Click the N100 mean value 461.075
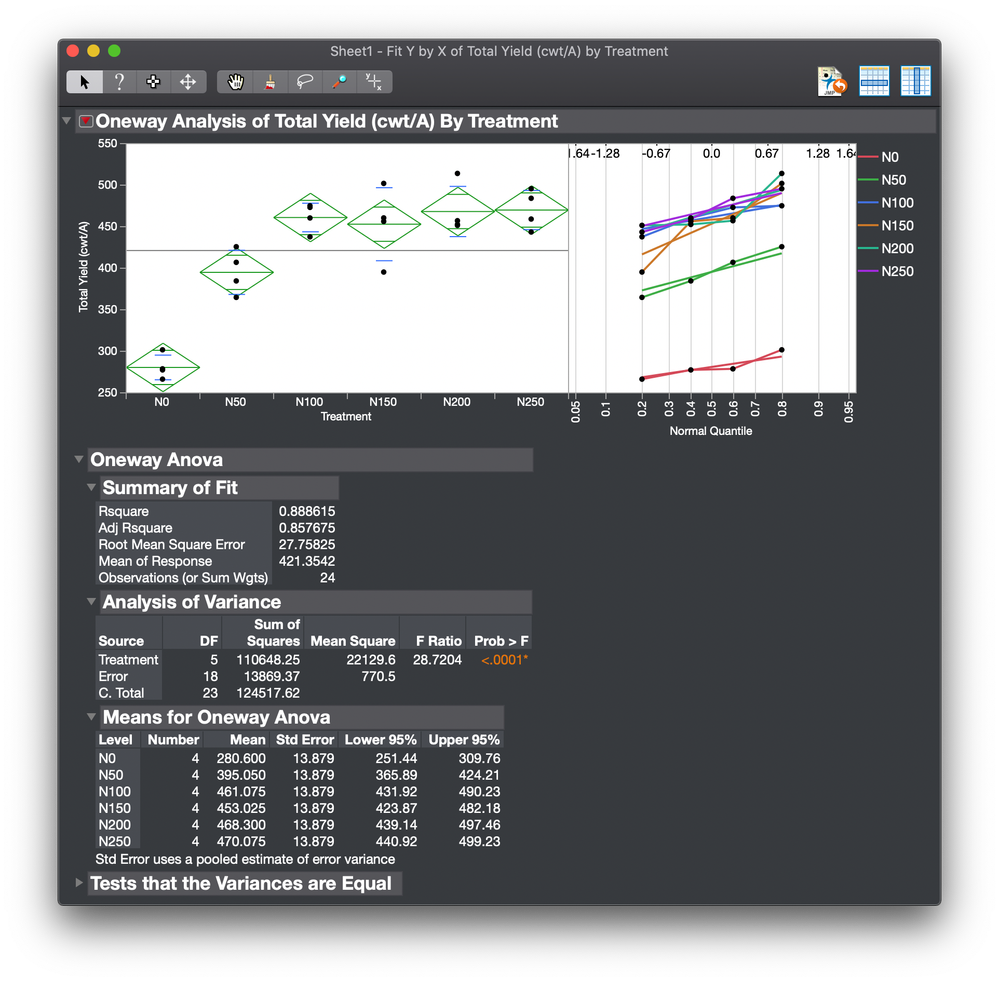The width and height of the screenshot is (999, 982). (241, 791)
